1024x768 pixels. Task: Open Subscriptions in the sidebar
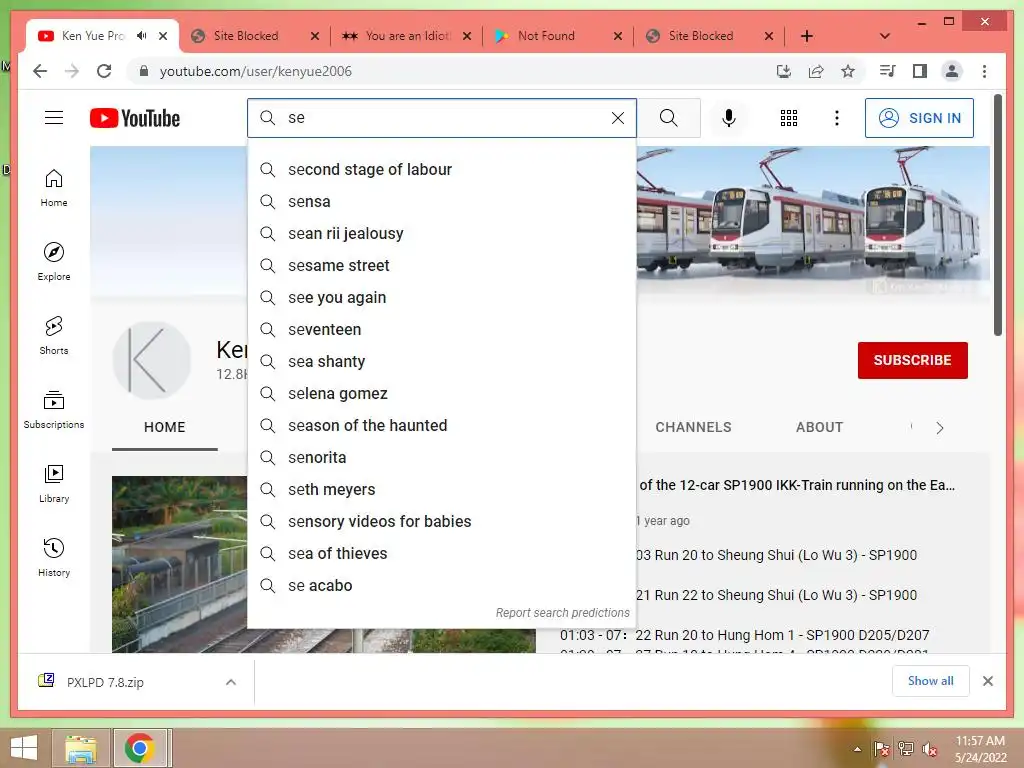tap(54, 409)
